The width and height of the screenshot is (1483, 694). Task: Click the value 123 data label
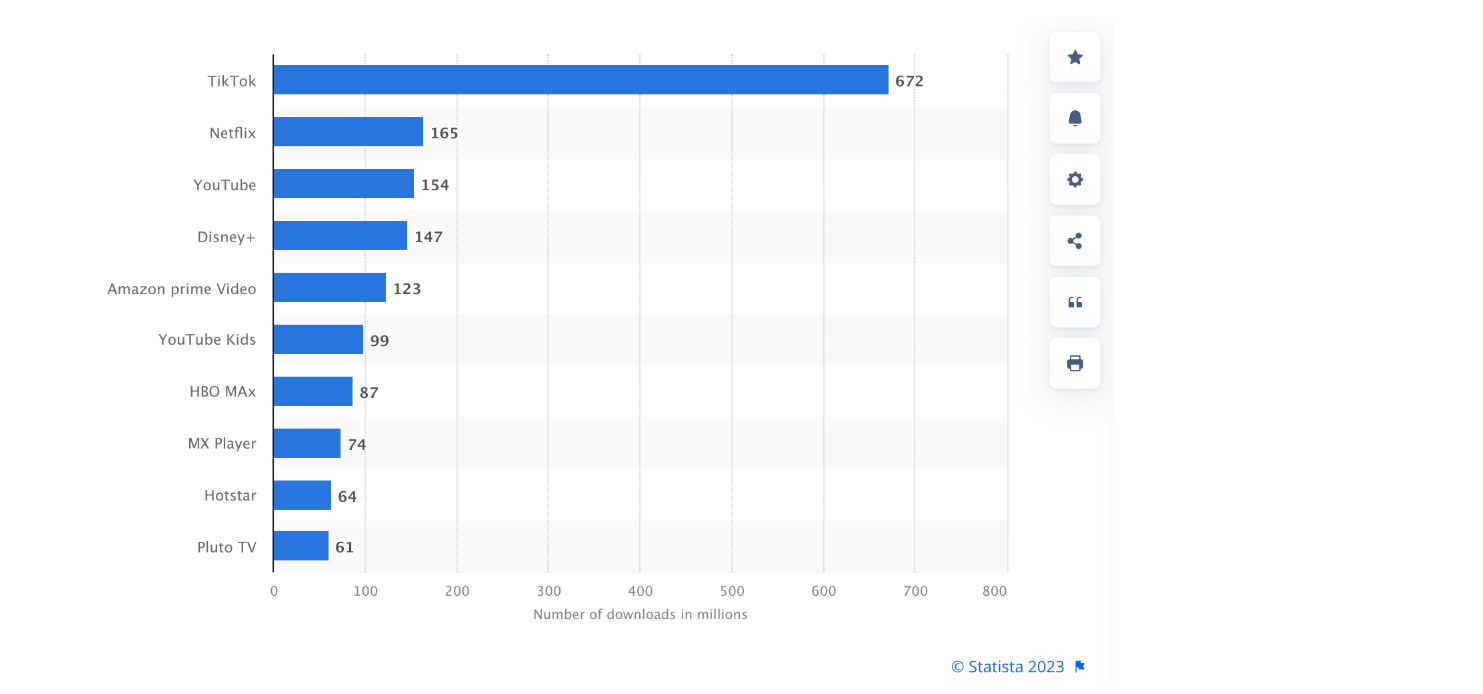(407, 289)
